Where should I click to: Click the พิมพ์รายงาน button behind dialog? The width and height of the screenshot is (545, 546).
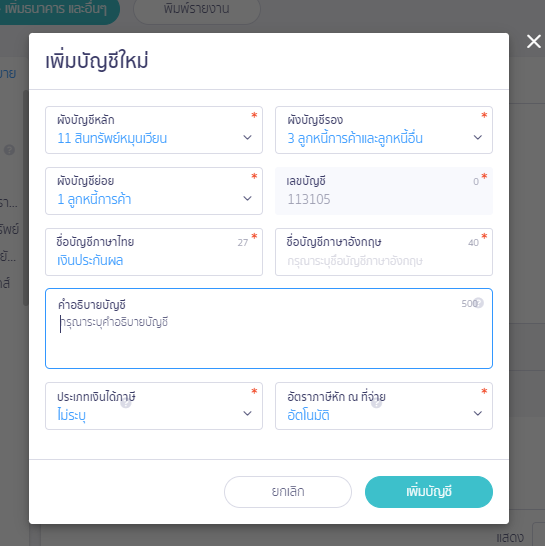[197, 9]
